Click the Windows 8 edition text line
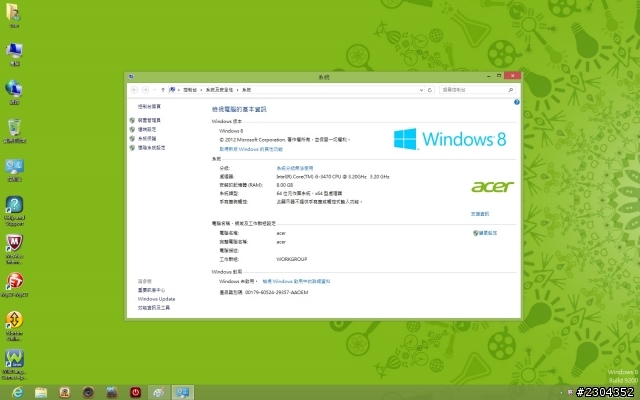Viewport: 640px width, 400px height. [x=231, y=131]
